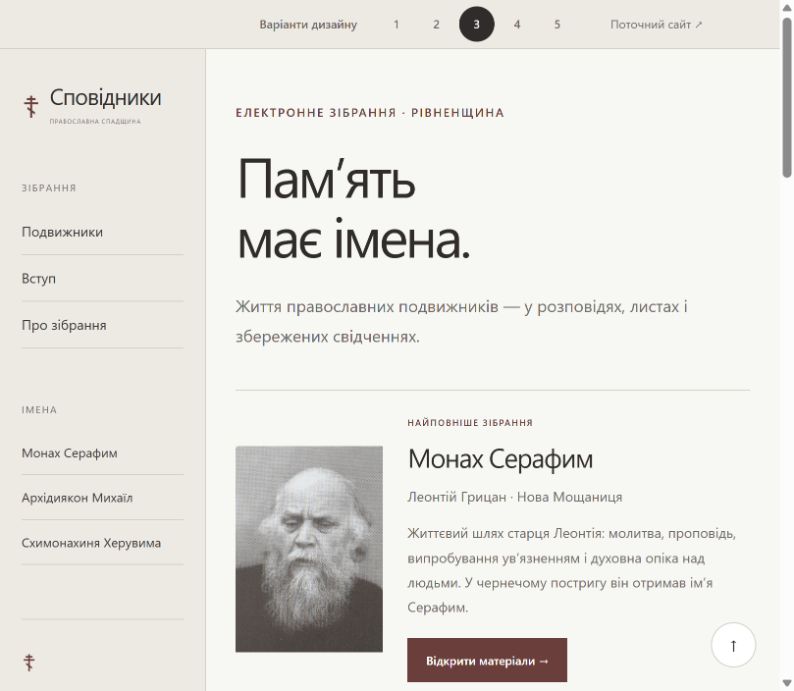Click the Сповідники site title
Image resolution: width=794 pixels, height=691 pixels.
click(x=105, y=98)
